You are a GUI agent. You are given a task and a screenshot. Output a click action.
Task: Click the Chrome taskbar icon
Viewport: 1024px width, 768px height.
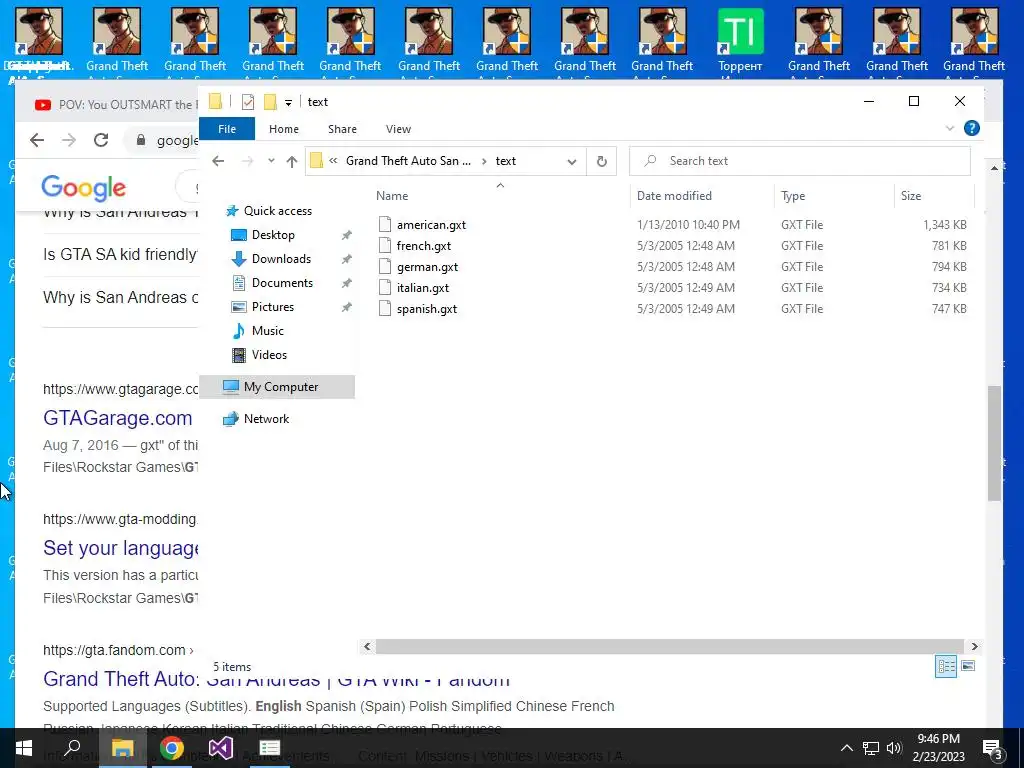[171, 748]
